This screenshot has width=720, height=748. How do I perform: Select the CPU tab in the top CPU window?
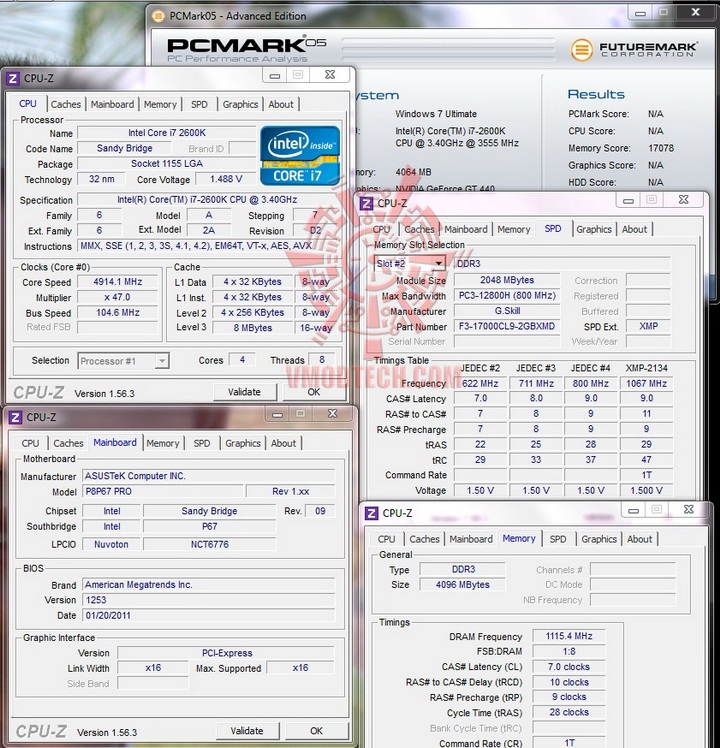(x=28, y=104)
